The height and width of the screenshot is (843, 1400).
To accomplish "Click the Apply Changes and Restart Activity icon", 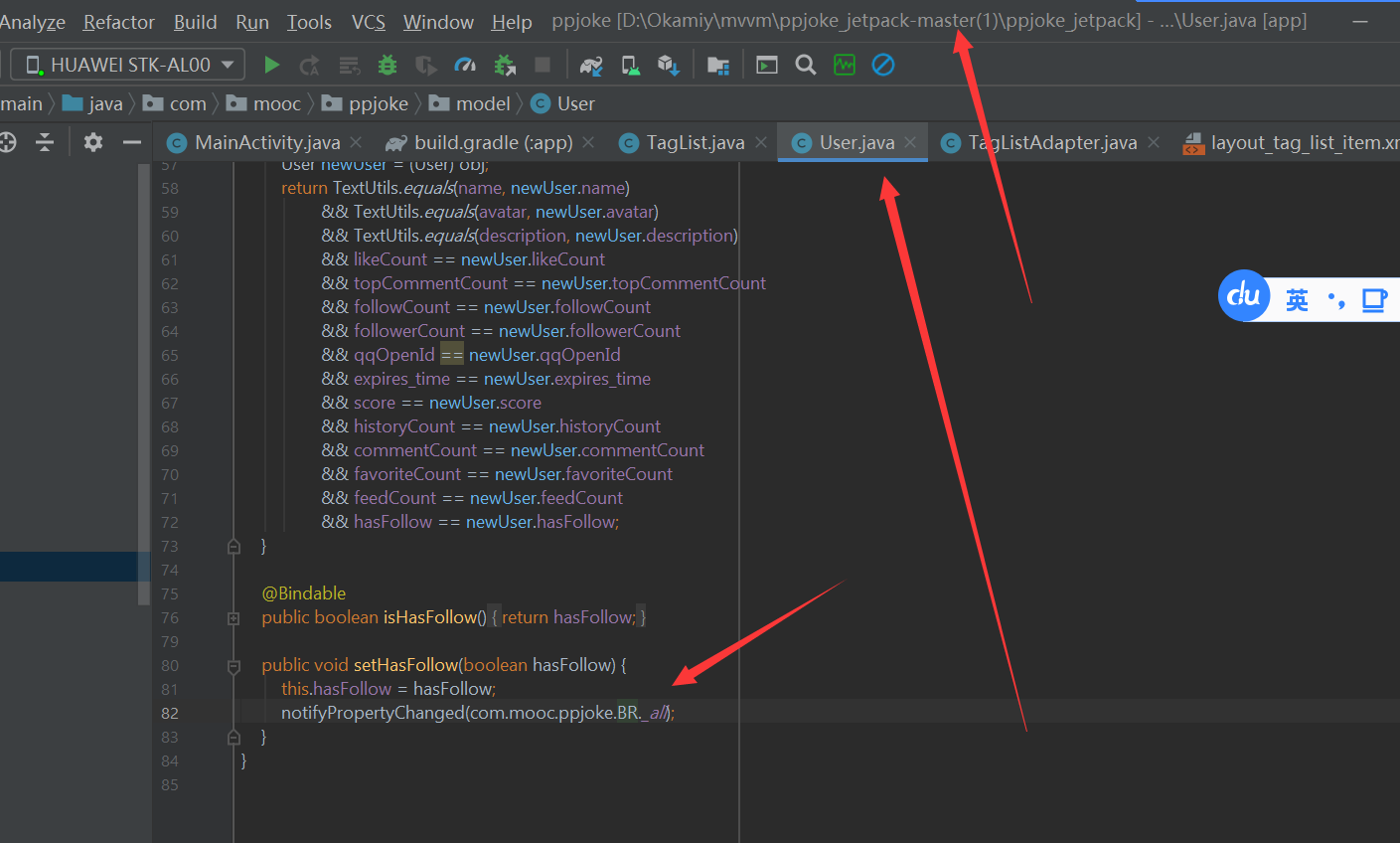I will tap(310, 65).
